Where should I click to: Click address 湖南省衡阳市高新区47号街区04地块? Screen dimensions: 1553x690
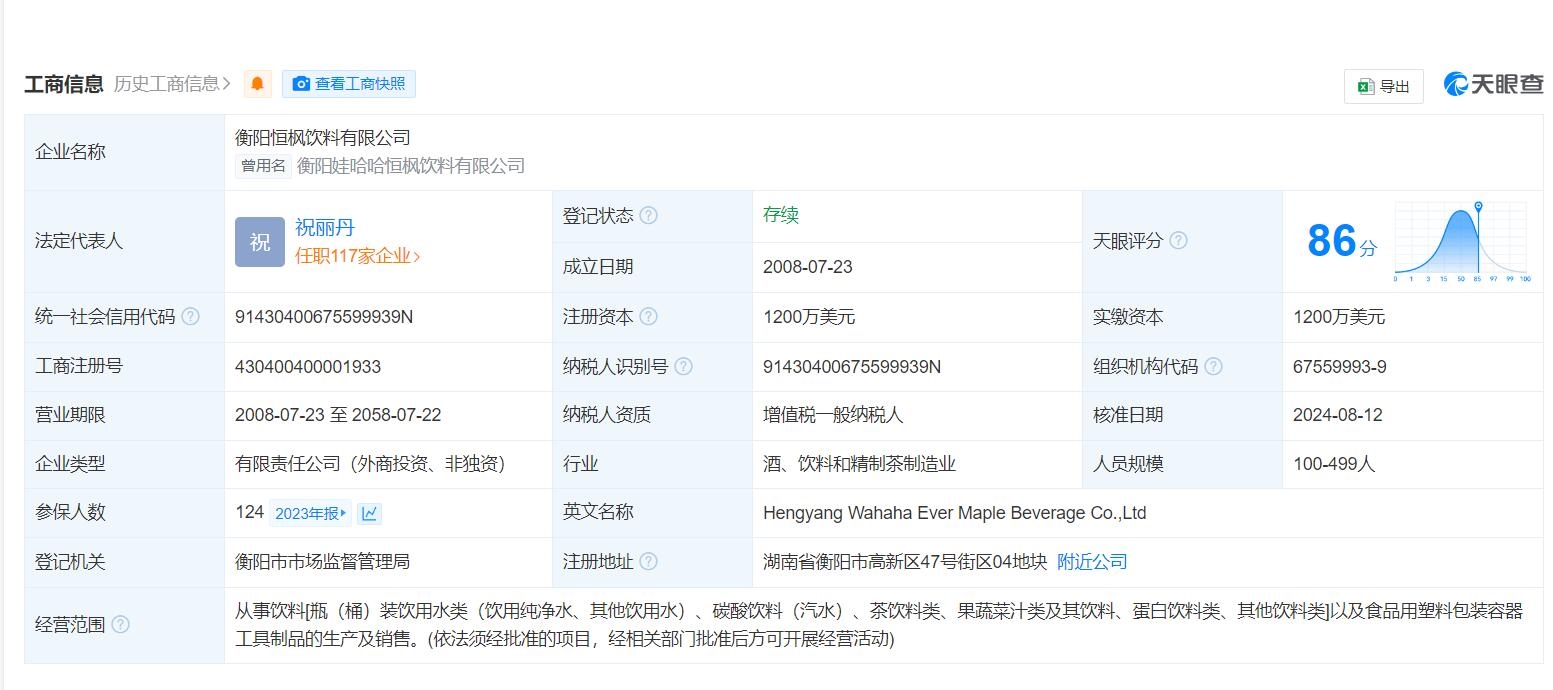click(x=905, y=562)
